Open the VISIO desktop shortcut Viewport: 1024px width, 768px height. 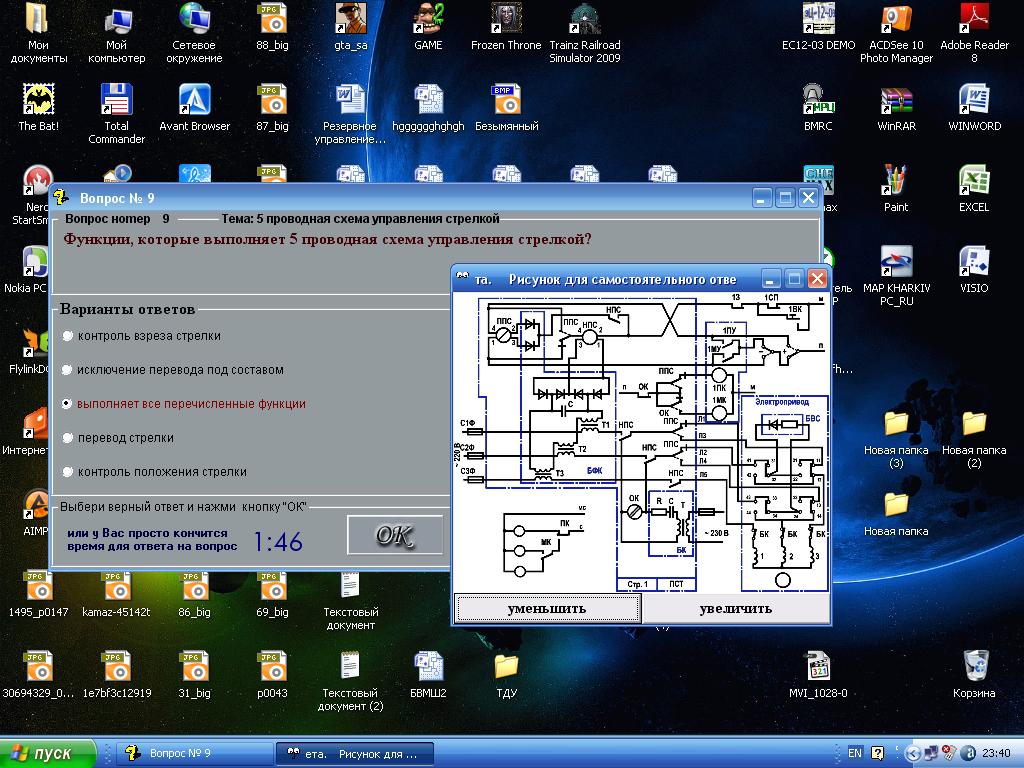pyautogui.click(x=974, y=263)
